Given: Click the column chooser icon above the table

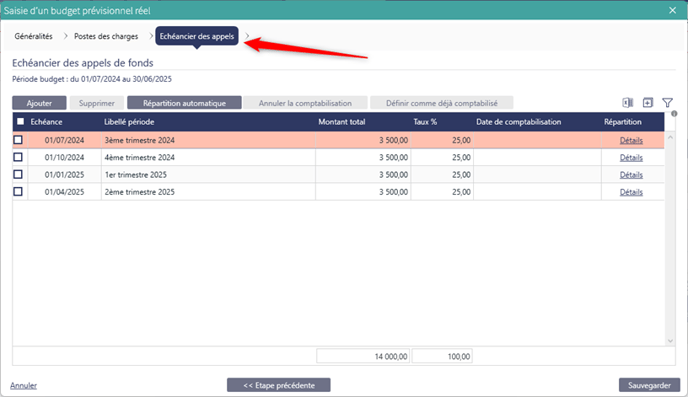Looking at the screenshot, I should [627, 103].
